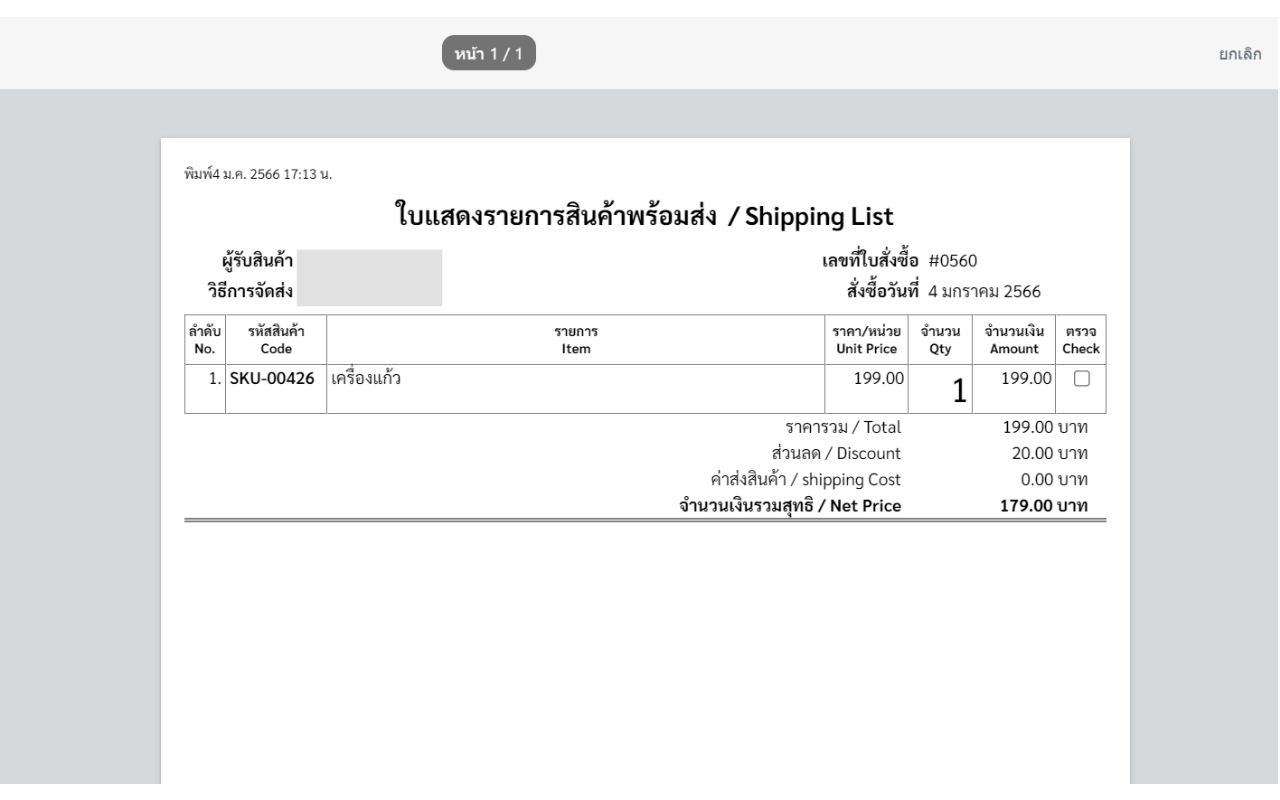
Task: Click order date 4 มกราคม 2566
Action: coord(986,292)
